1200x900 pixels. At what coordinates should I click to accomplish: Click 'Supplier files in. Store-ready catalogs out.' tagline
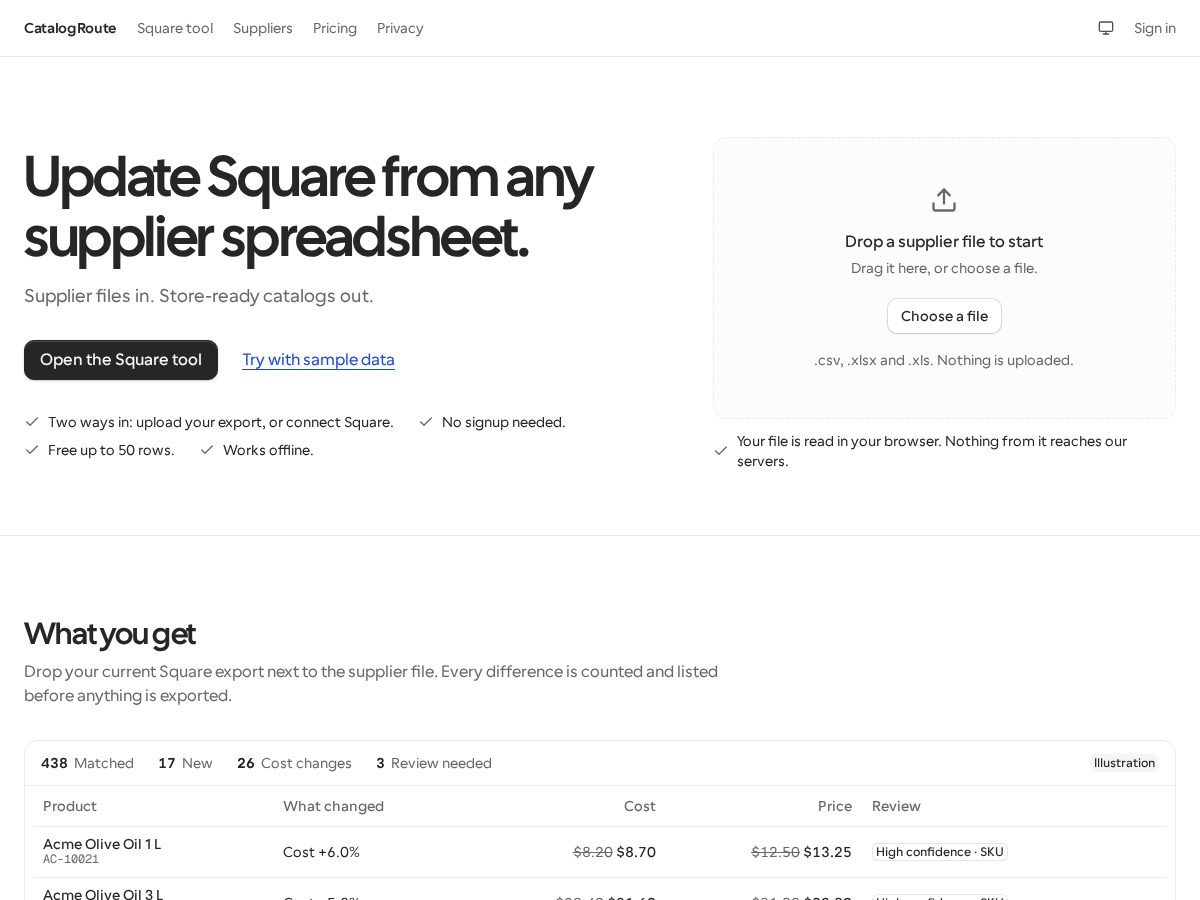(x=199, y=296)
